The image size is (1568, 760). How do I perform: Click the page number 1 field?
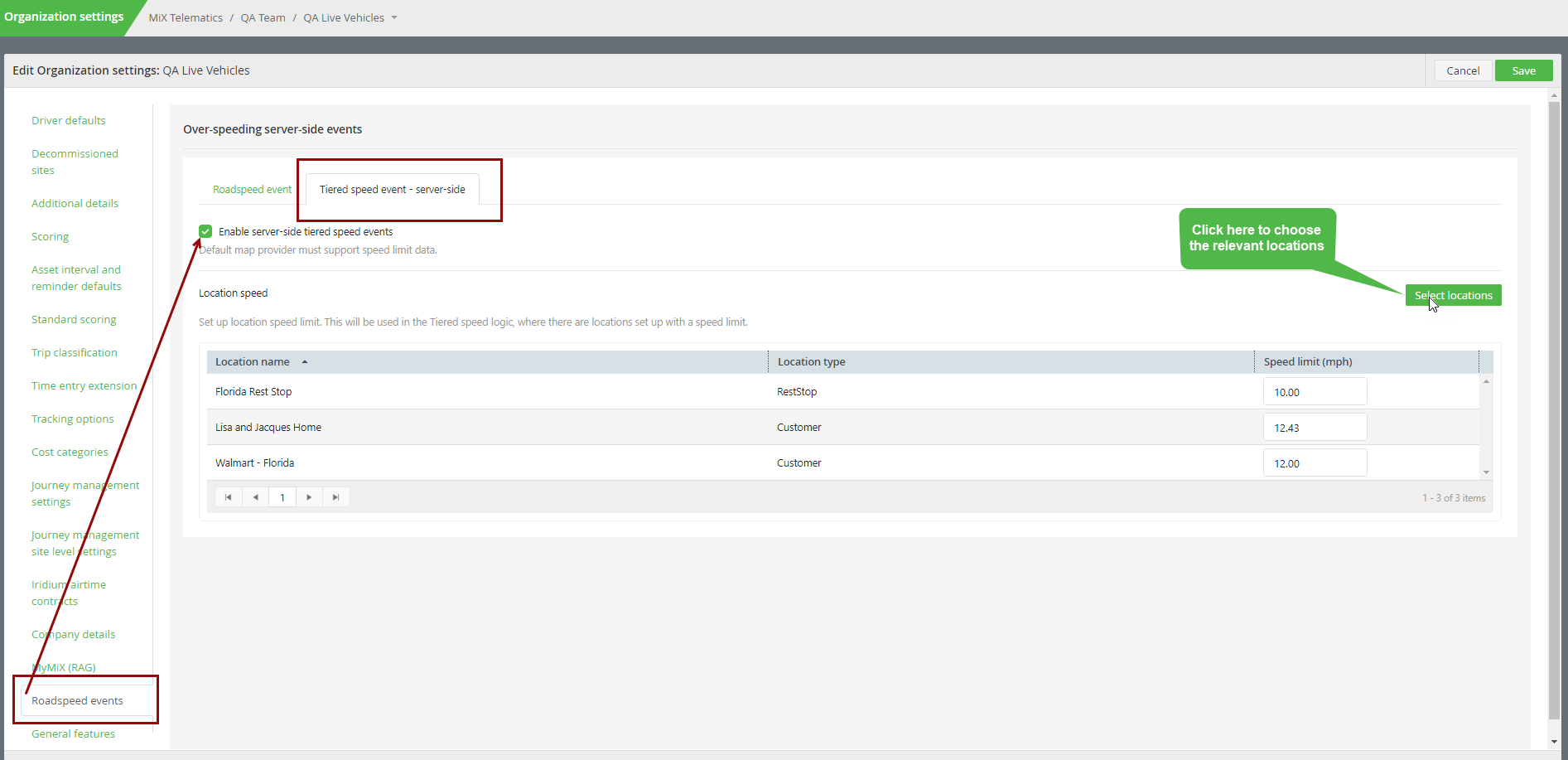[282, 497]
